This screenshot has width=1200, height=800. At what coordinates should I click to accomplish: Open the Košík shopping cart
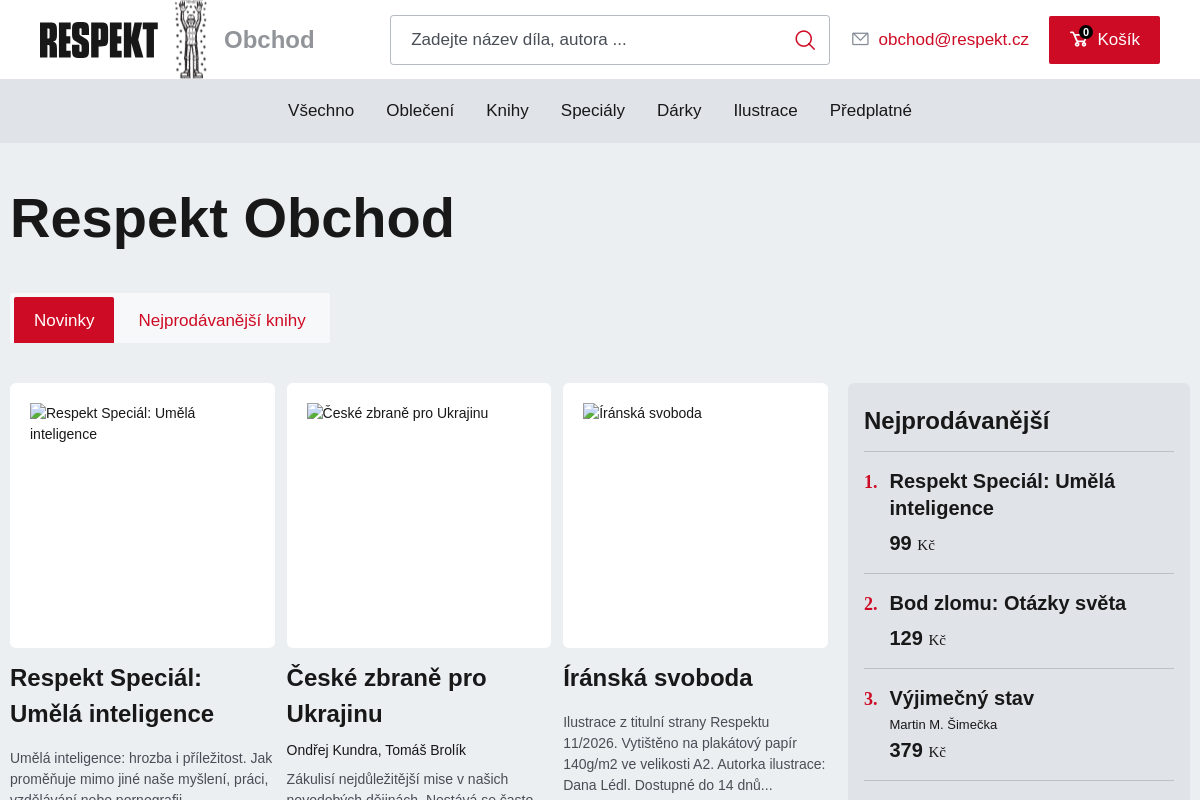point(1104,40)
